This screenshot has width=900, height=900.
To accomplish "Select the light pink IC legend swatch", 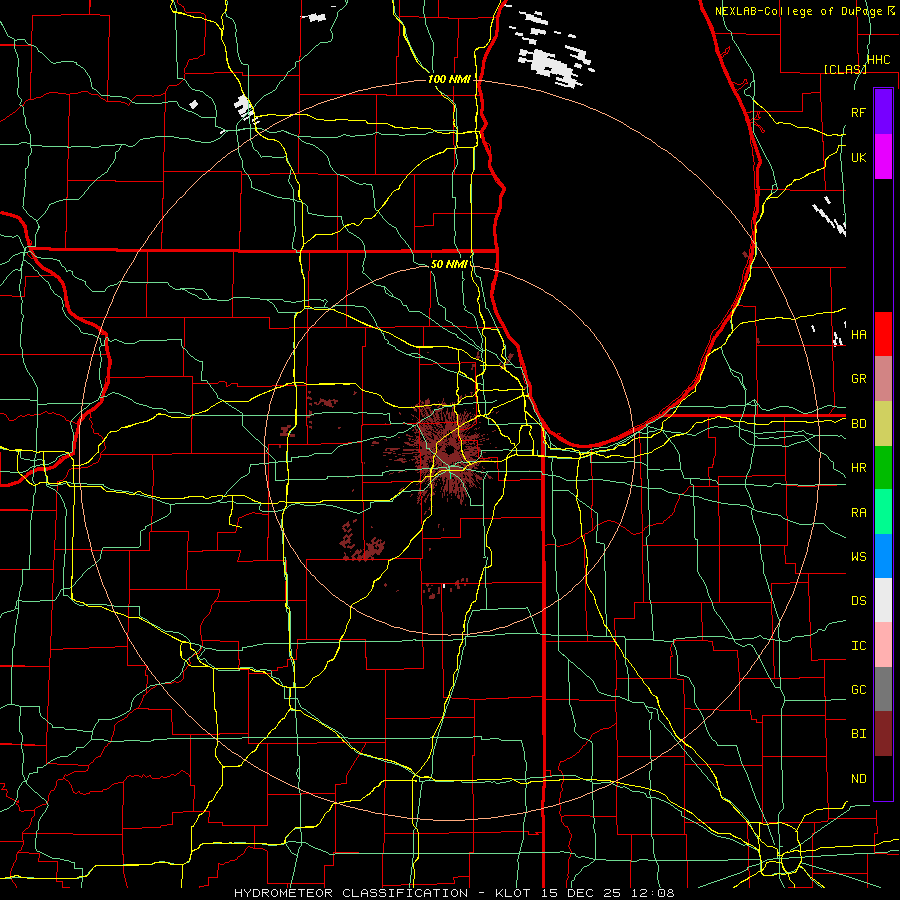I will click(883, 645).
